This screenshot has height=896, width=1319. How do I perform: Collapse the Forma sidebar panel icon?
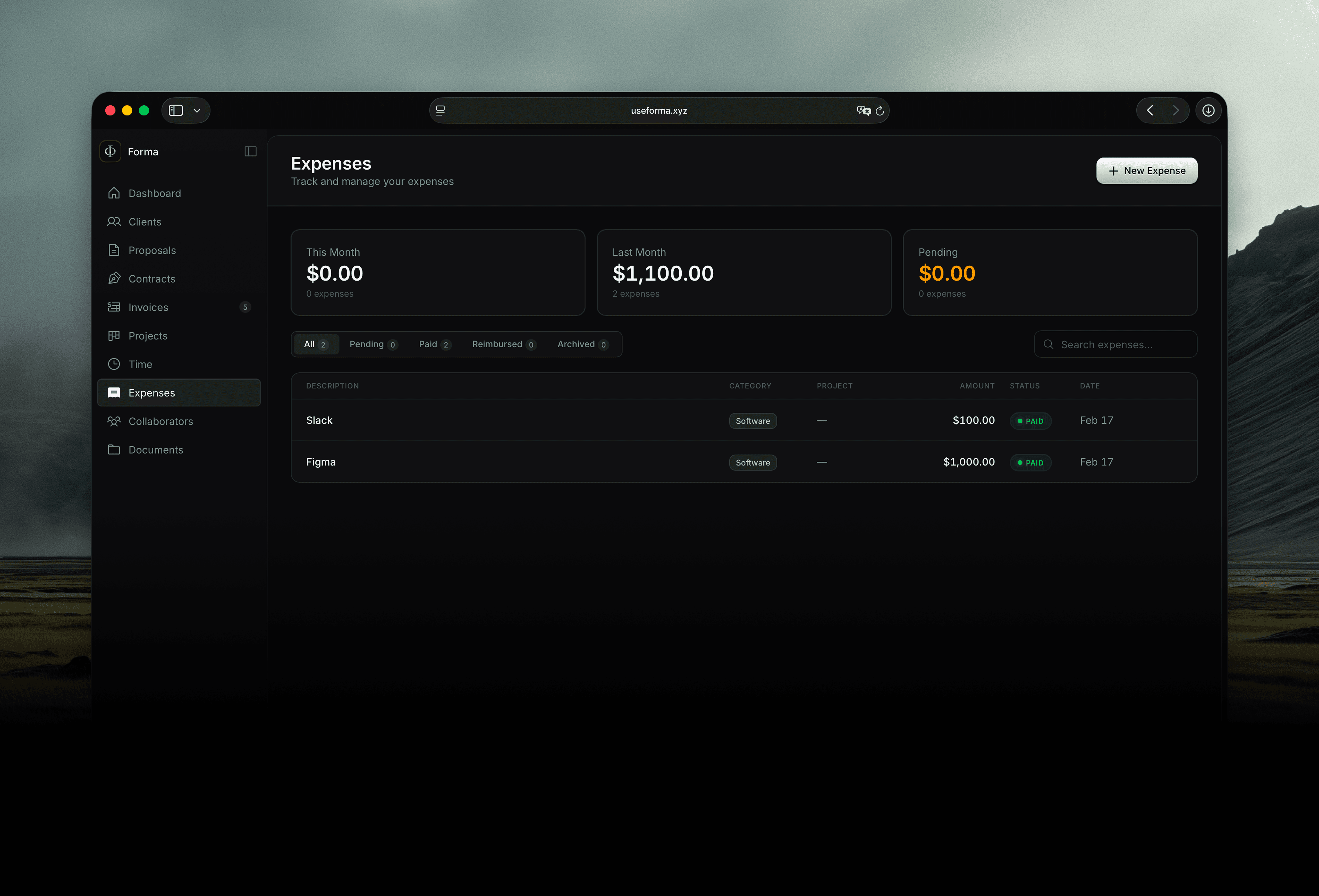(x=250, y=151)
